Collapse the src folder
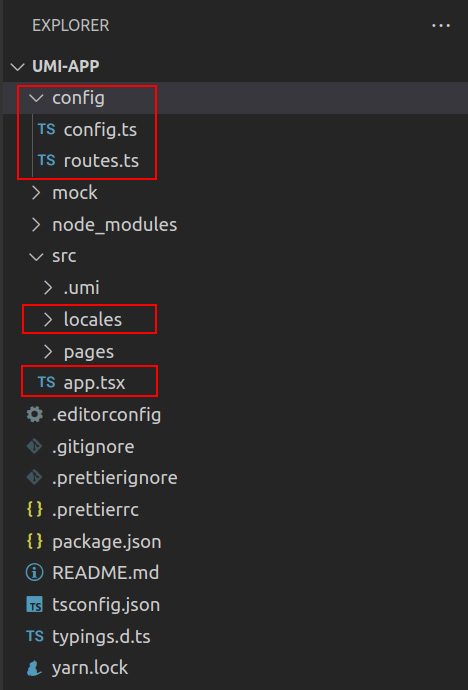 pyautogui.click(x=36, y=256)
